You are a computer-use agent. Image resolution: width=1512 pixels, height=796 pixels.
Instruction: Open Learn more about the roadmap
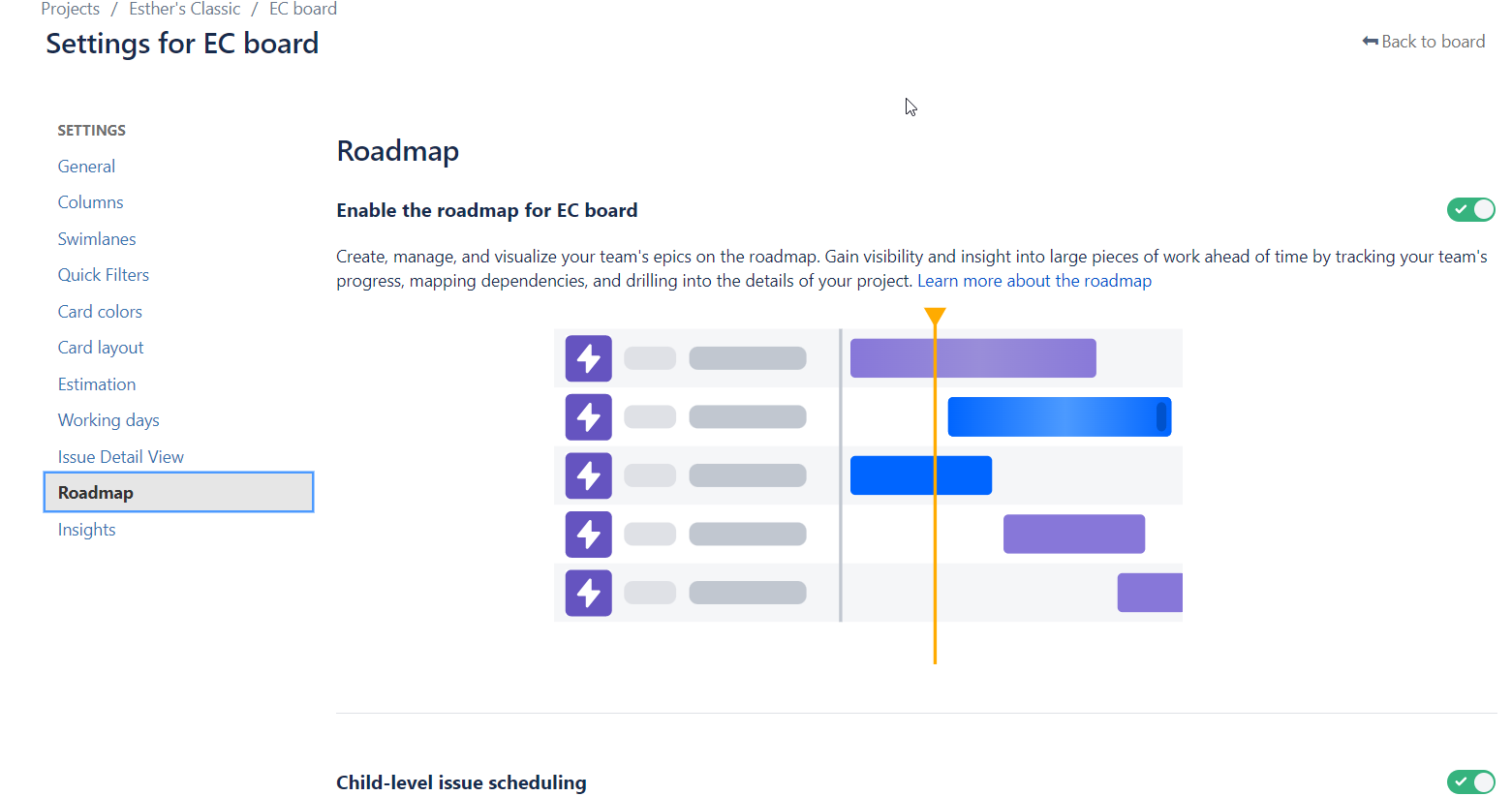(x=1034, y=280)
